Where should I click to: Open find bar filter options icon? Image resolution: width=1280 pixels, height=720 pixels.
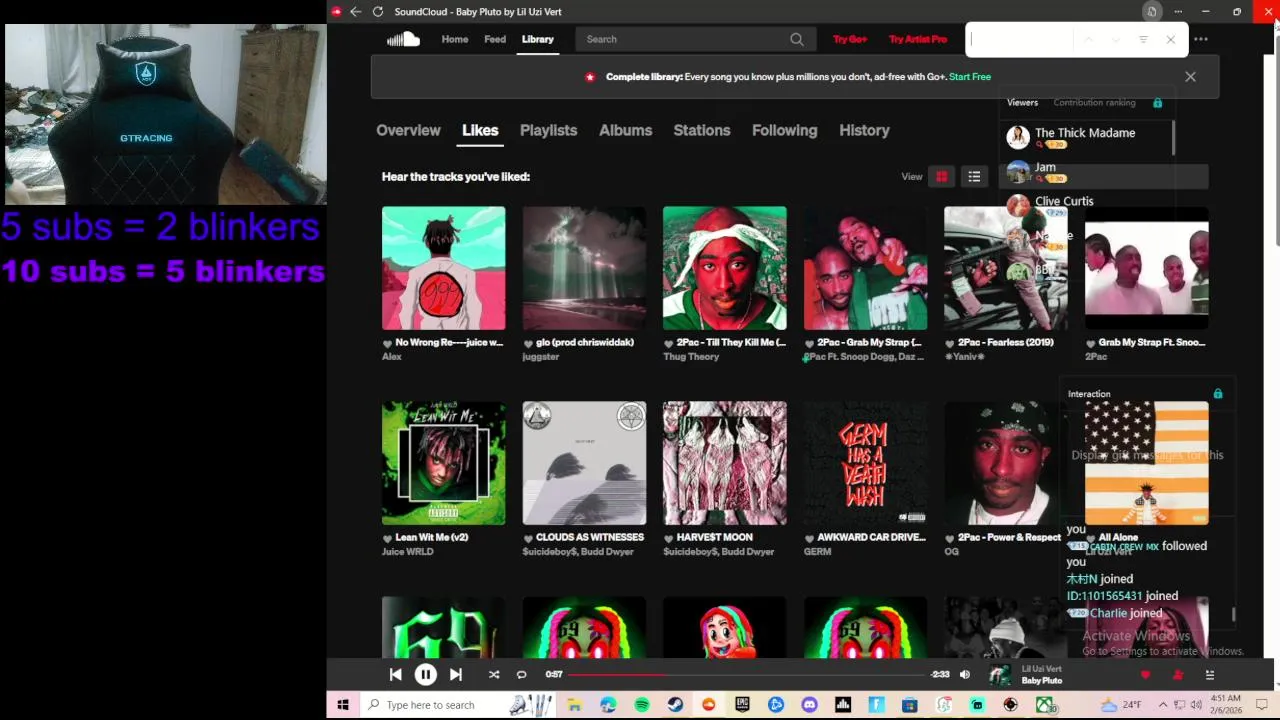pos(1143,39)
